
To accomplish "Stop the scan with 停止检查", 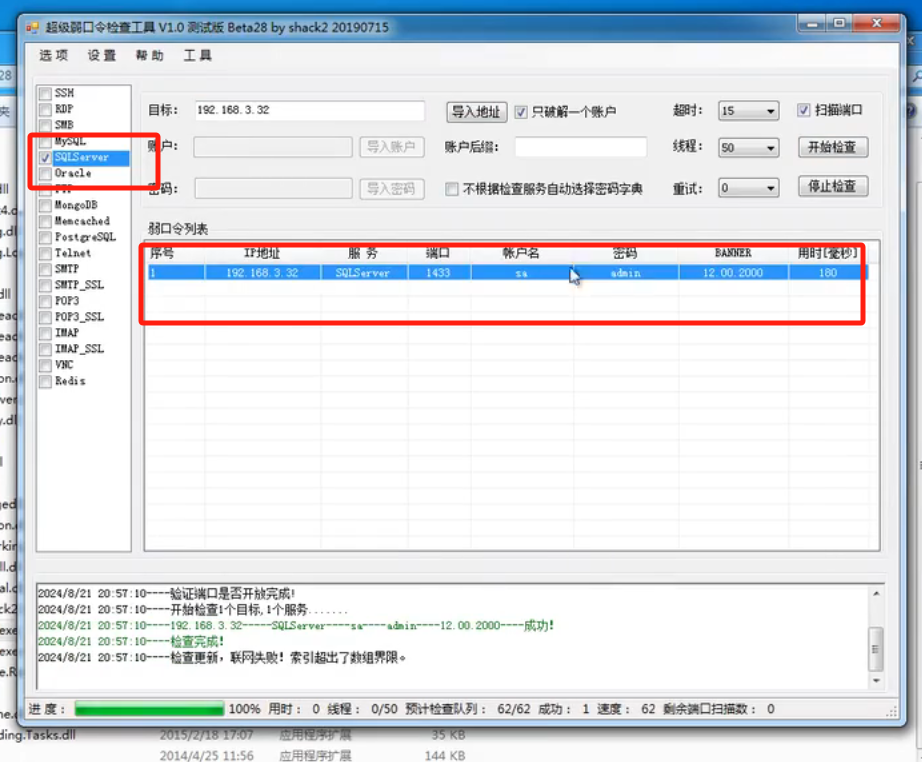I will pyautogui.click(x=833, y=186).
